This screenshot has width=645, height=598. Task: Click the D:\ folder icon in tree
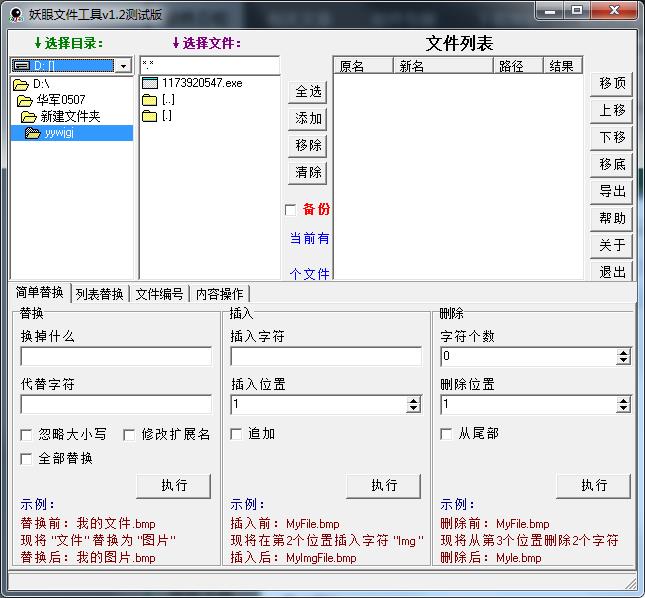(x=21, y=85)
